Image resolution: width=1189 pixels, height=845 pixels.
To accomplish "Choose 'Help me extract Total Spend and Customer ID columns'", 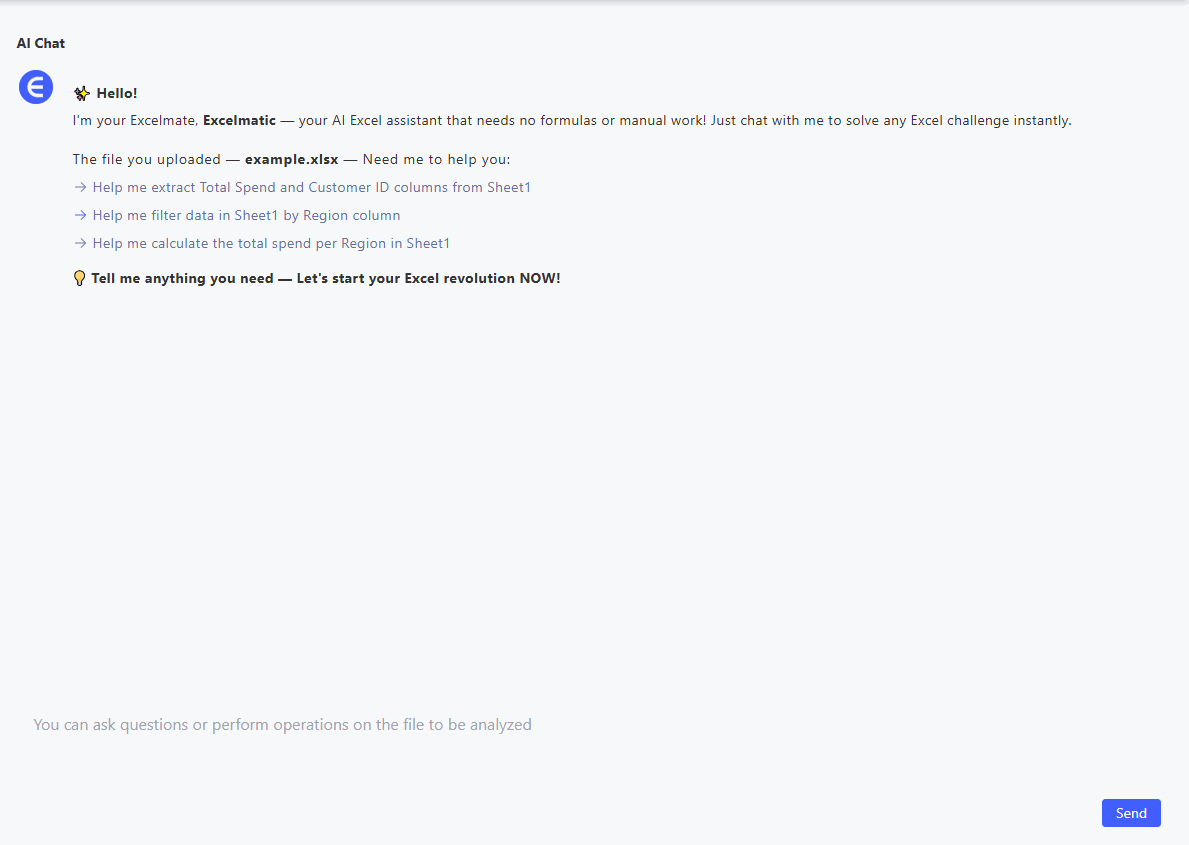I will (311, 187).
